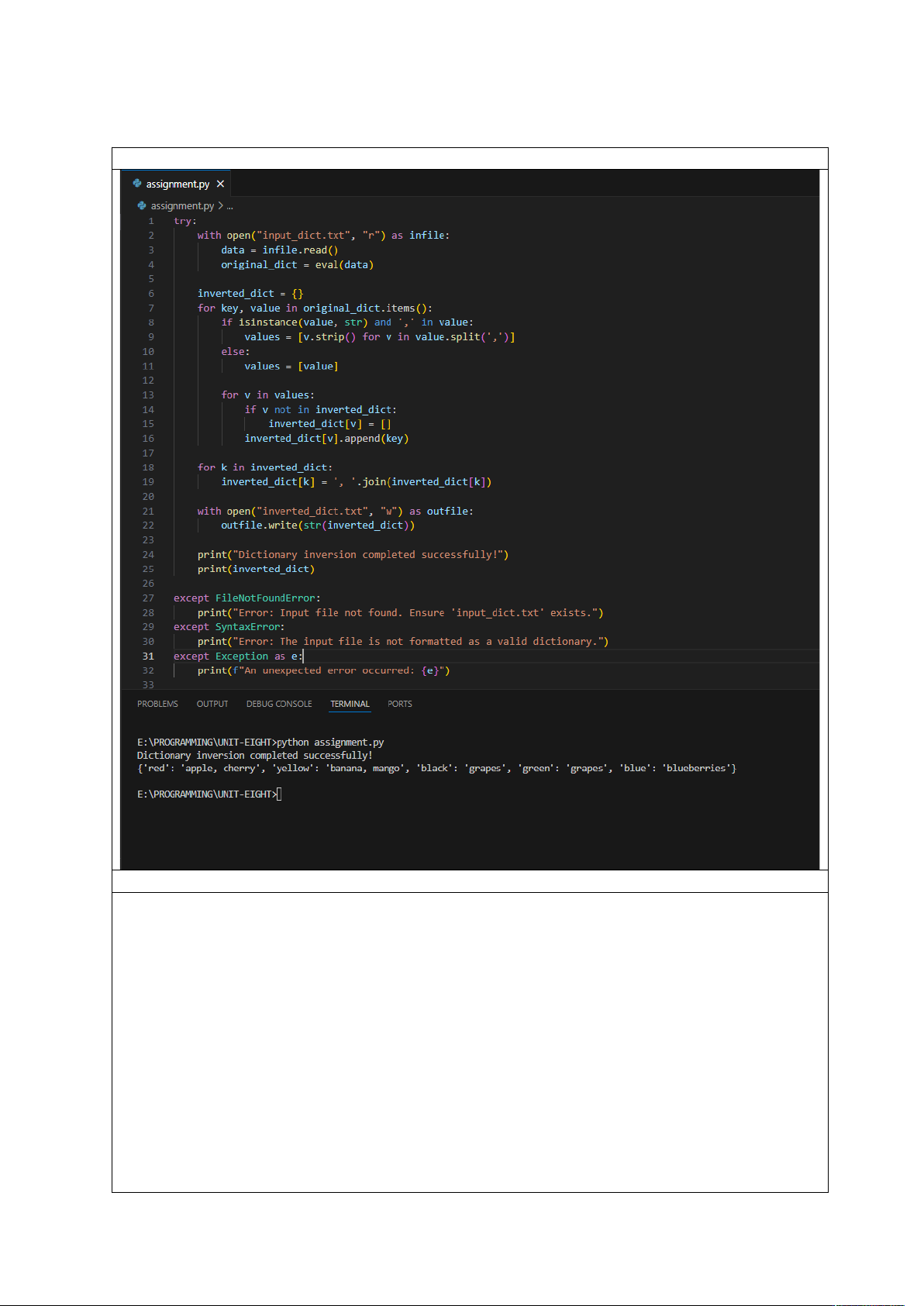Image resolution: width=924 pixels, height=1306 pixels.
Task: Open the breadcrumb ellipsis symbol list
Action: click(x=229, y=206)
